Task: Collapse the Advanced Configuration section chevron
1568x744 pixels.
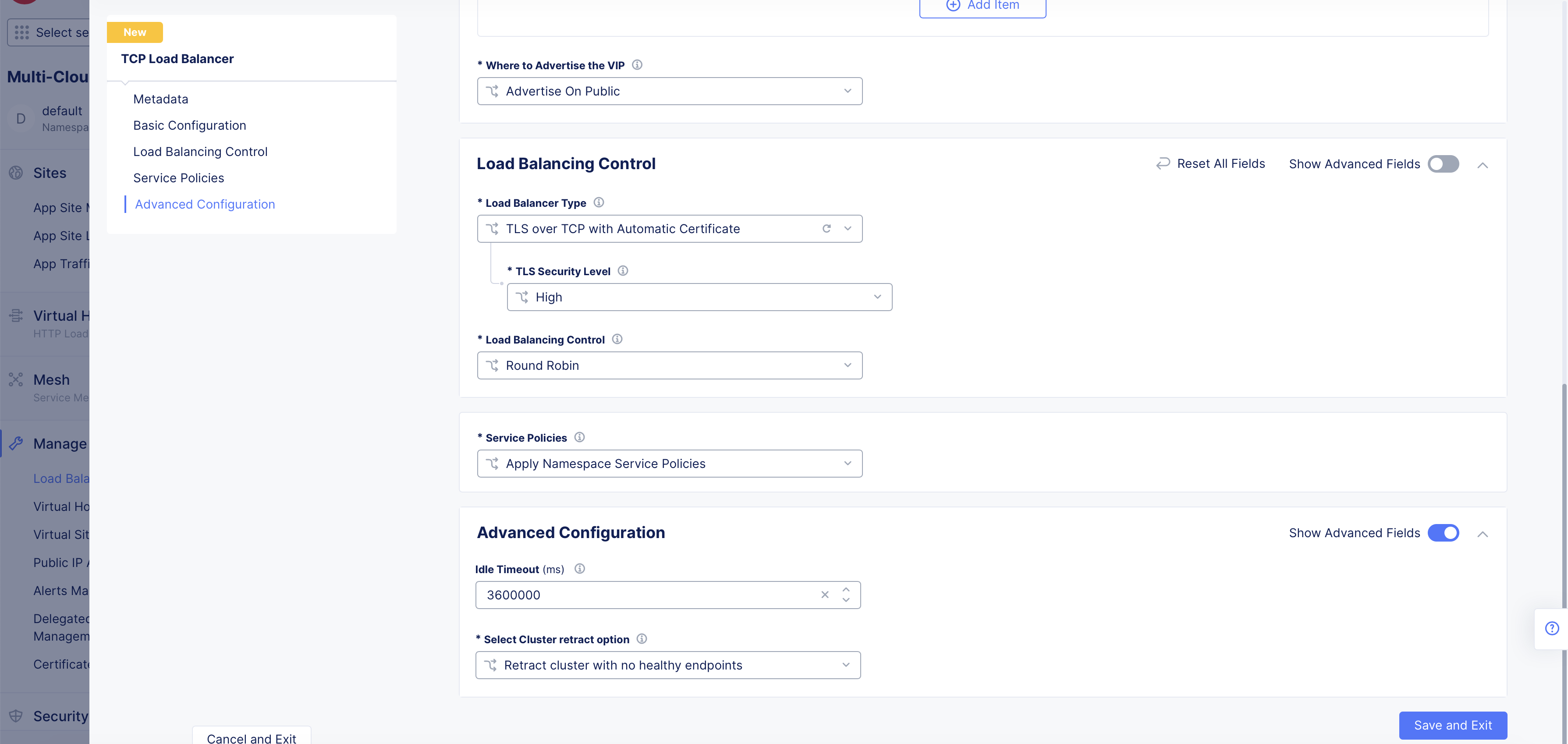Action: (x=1482, y=534)
